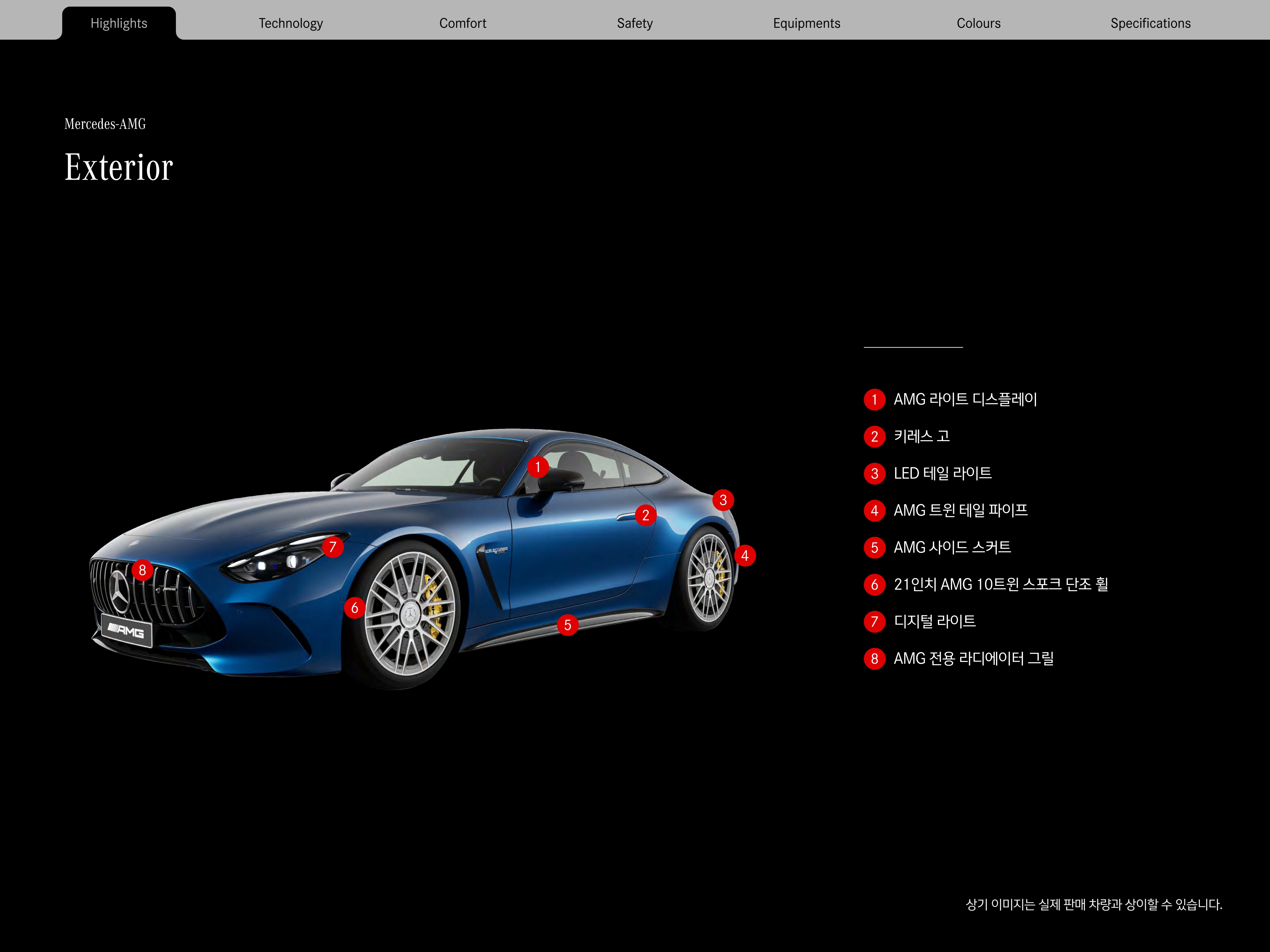
Task: Switch to the Specifications tab
Action: [1150, 23]
